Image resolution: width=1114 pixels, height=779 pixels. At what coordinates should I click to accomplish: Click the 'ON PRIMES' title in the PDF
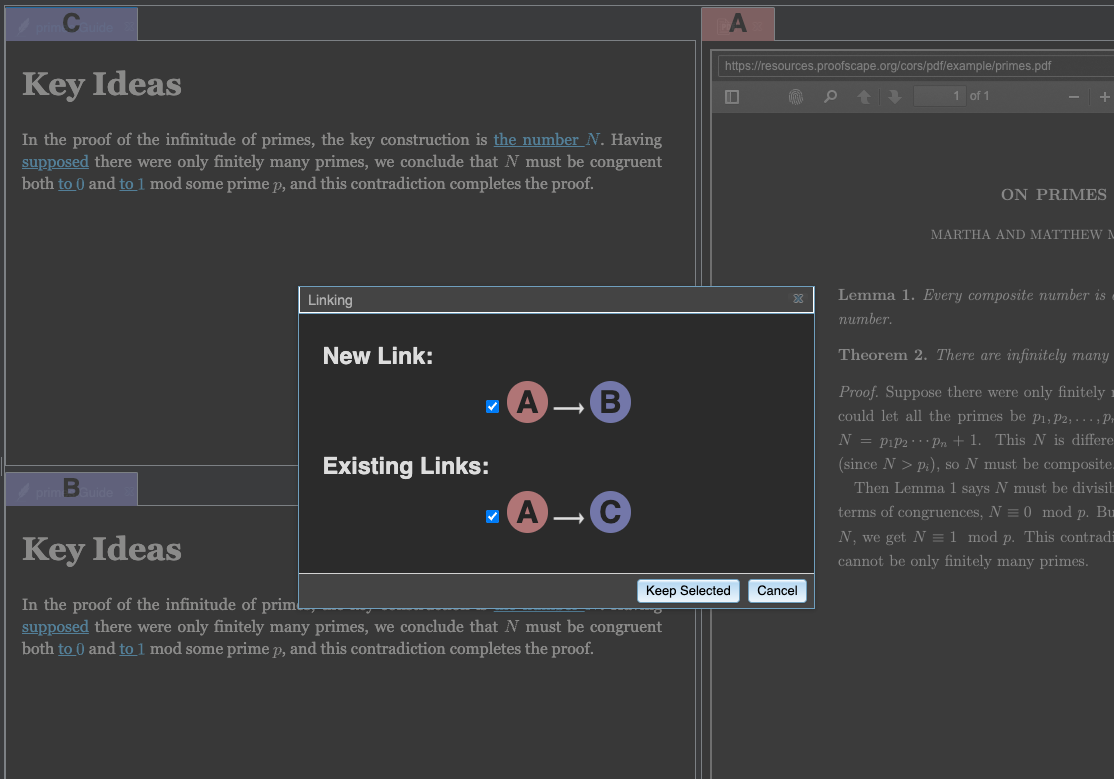click(1054, 195)
